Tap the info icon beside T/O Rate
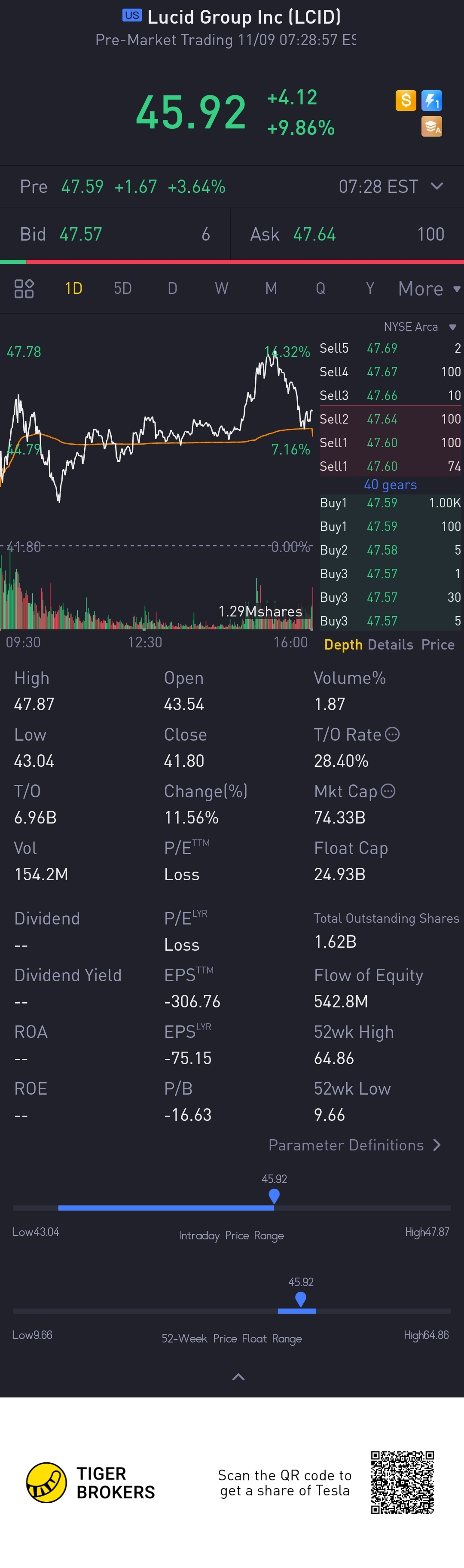This screenshot has width=464, height=1568. click(x=393, y=735)
